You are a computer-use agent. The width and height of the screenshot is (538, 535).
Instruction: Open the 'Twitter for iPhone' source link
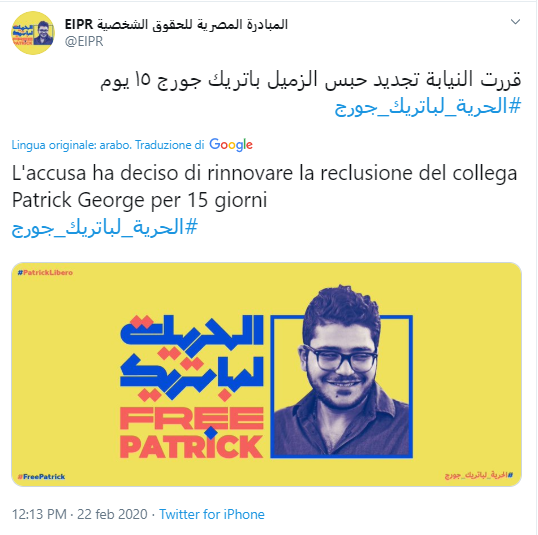212,514
